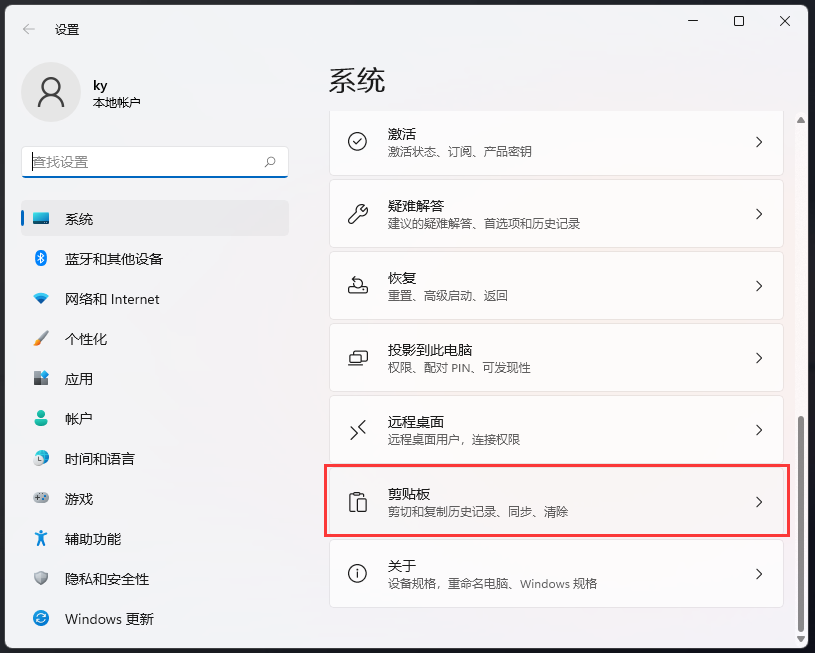Image resolution: width=815 pixels, height=653 pixels.
Task: Click the Troubleshoot (疑难解答) wrench icon
Action: click(x=357, y=213)
